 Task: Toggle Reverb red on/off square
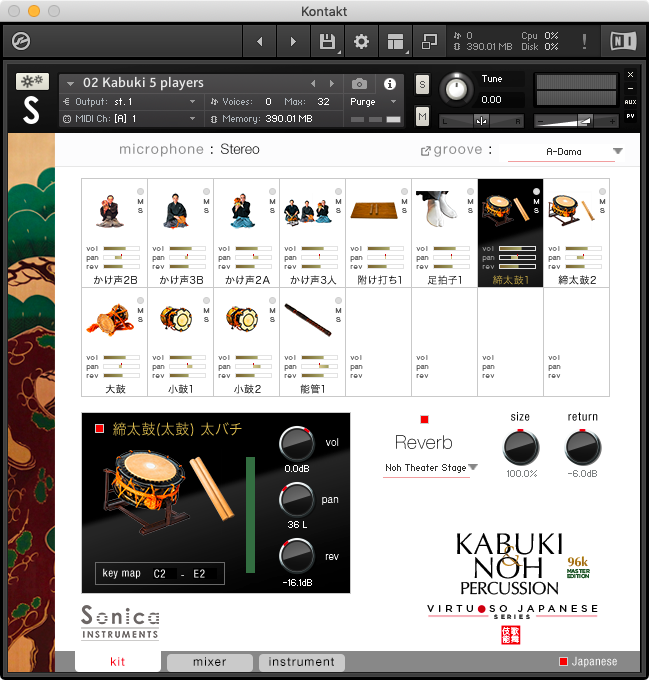424,419
